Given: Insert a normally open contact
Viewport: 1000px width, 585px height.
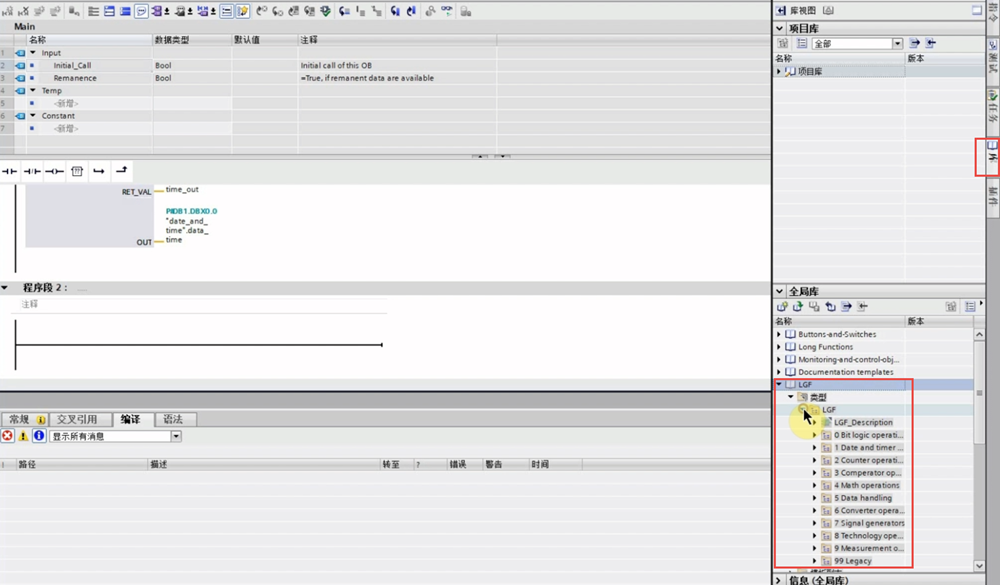Looking at the screenshot, I should tap(10, 172).
